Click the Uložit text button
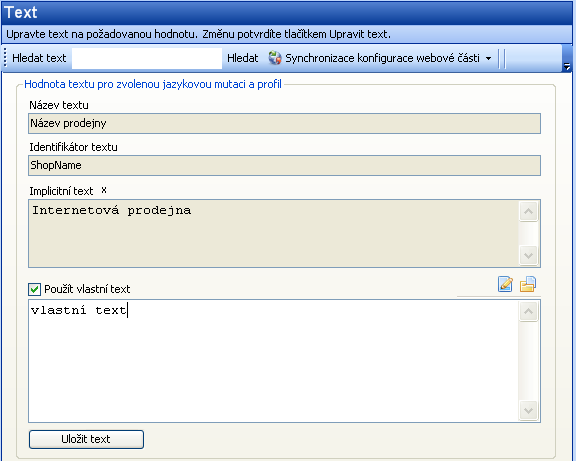The image size is (576, 461). (x=86, y=439)
